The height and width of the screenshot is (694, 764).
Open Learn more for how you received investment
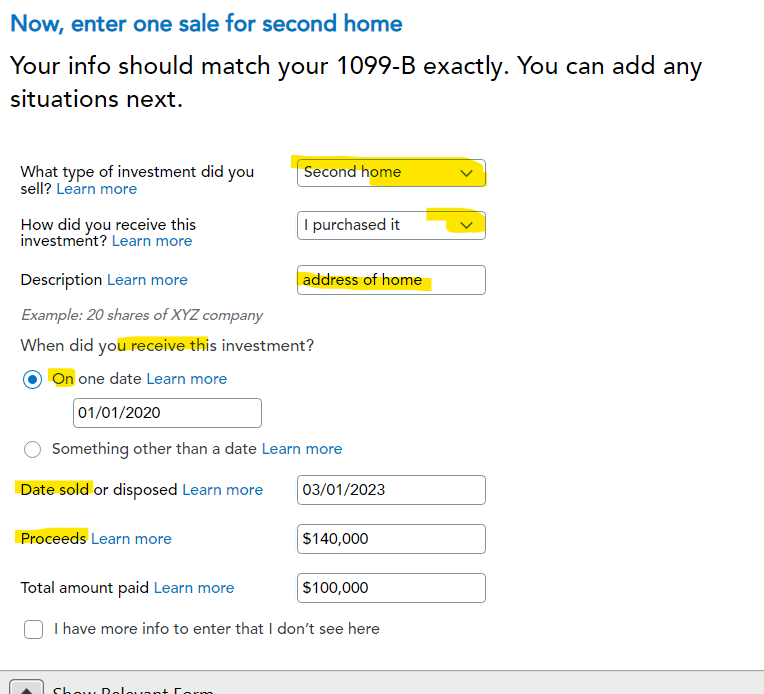coord(152,241)
